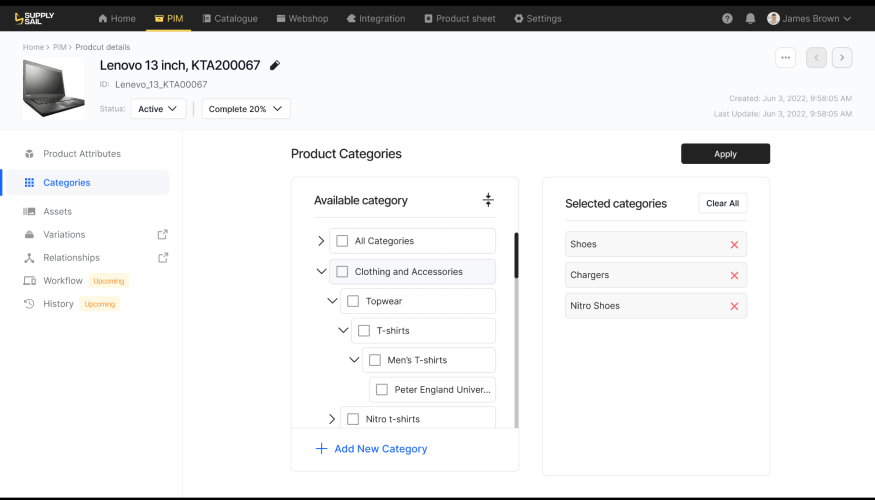Open the Active status dropdown

click(x=158, y=109)
